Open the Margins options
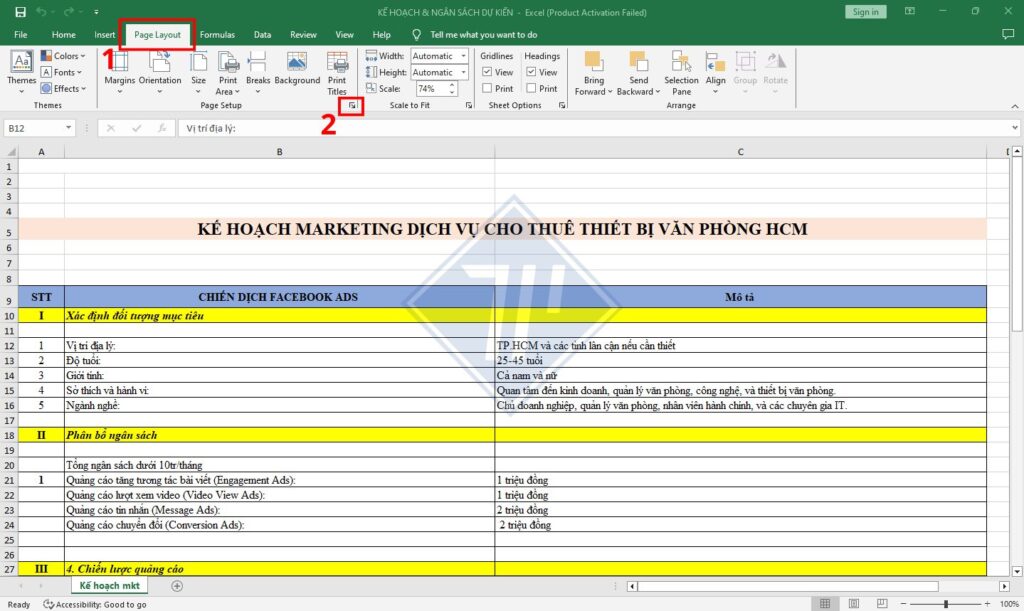This screenshot has width=1024, height=611. [x=119, y=70]
